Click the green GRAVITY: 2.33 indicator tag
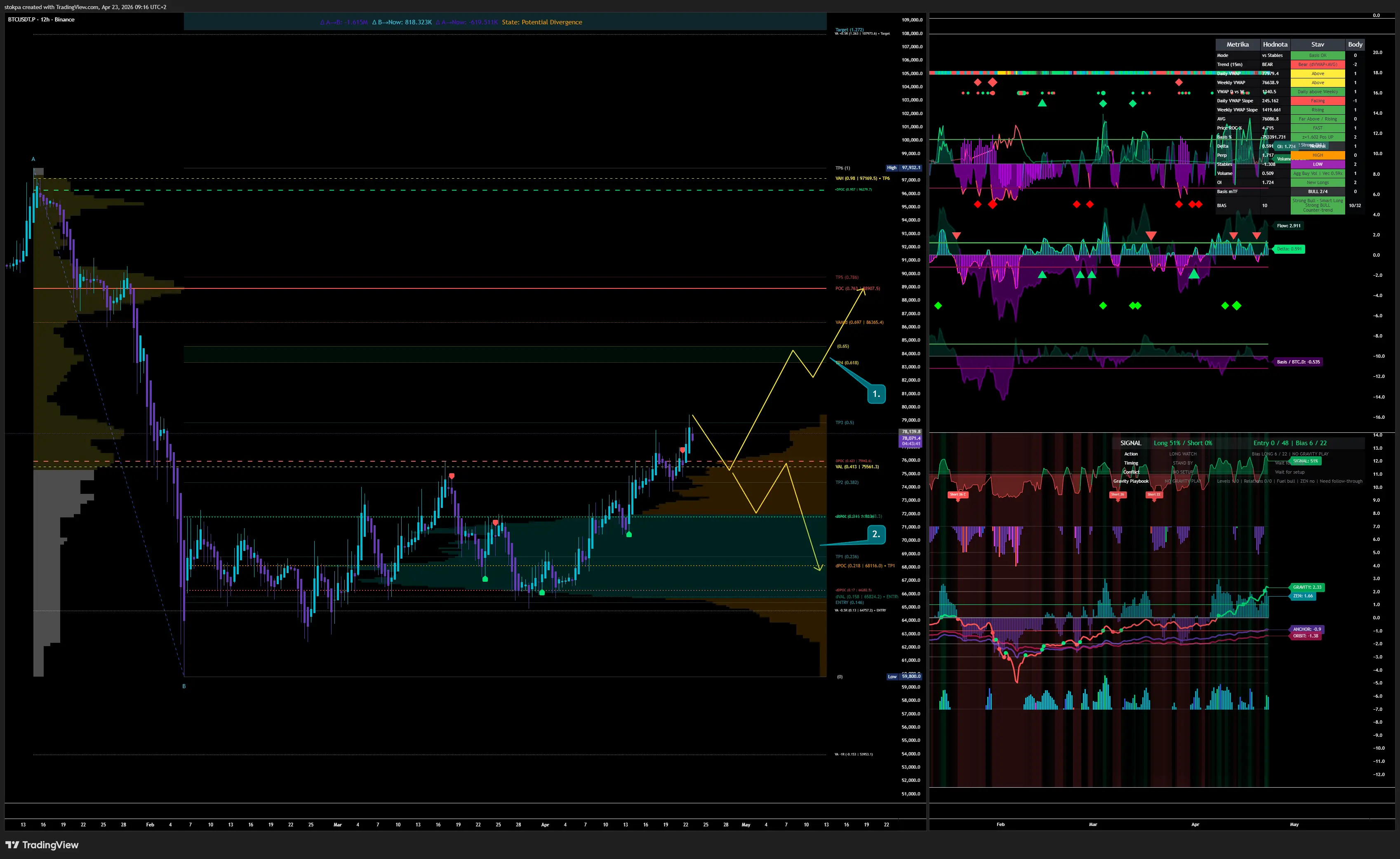This screenshot has width=1400, height=859. click(1307, 587)
